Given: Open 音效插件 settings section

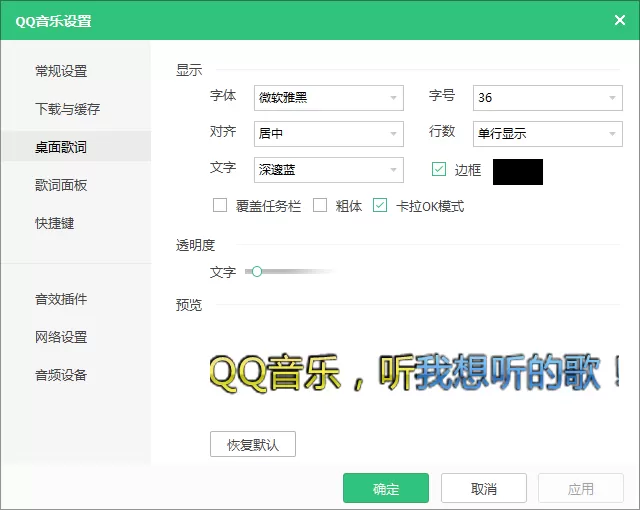Looking at the screenshot, I should [x=61, y=299].
